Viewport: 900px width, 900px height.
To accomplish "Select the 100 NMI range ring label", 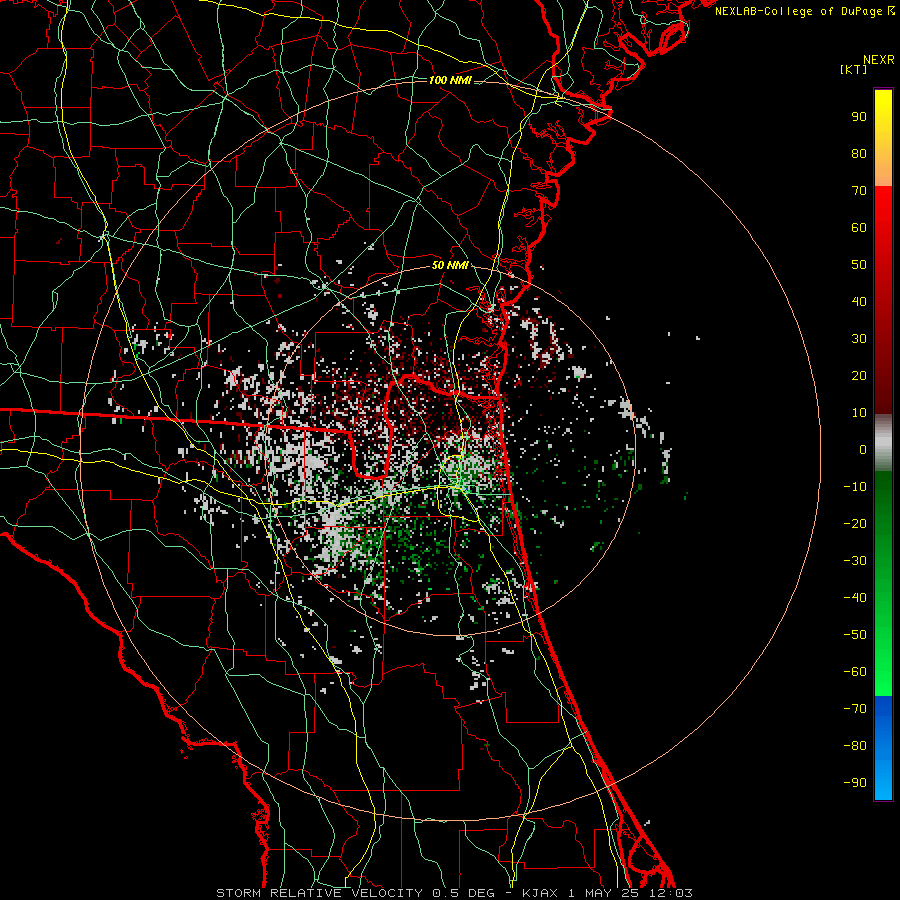I will 450,80.
